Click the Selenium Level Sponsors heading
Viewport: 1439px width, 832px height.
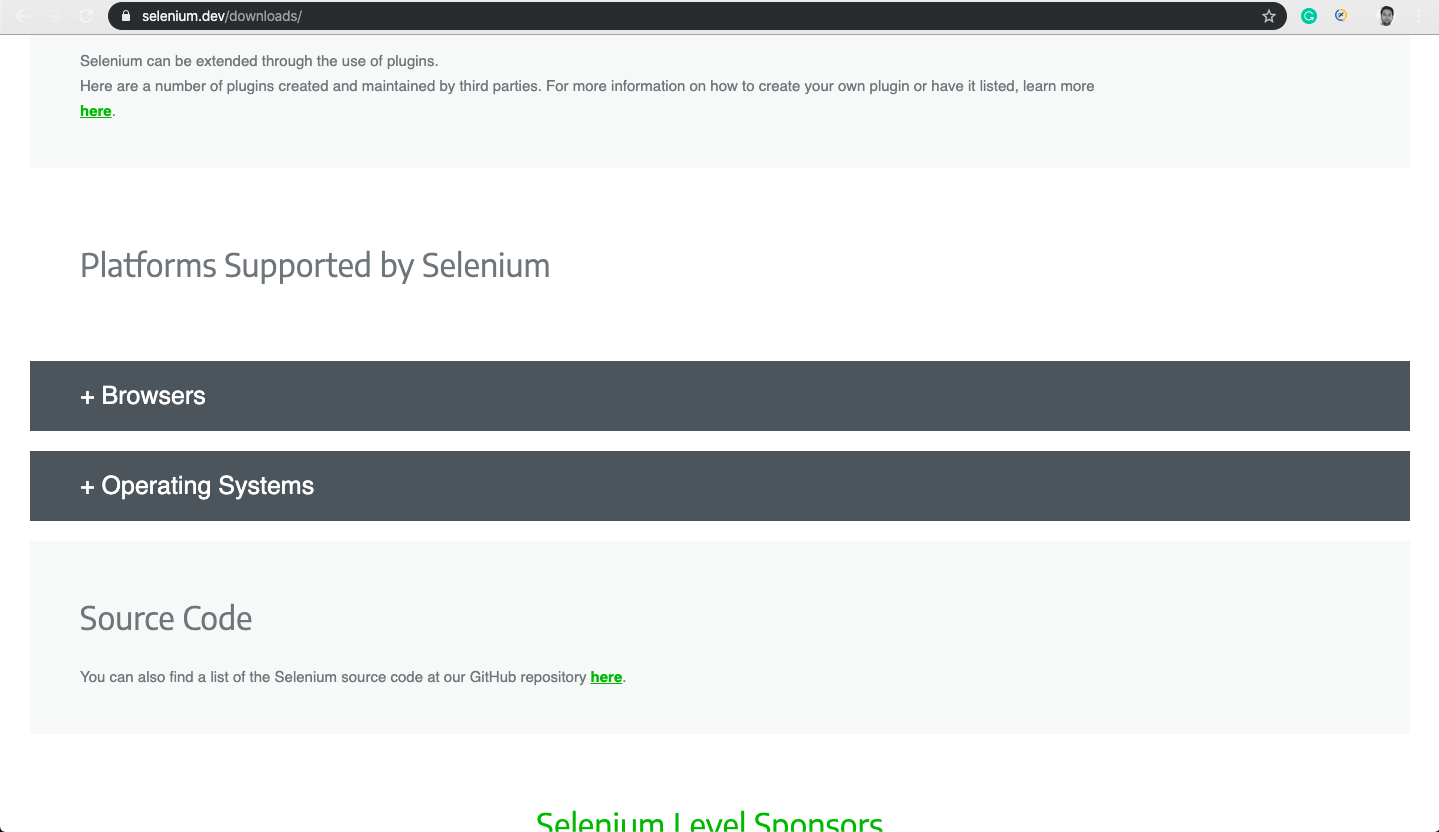[709, 822]
